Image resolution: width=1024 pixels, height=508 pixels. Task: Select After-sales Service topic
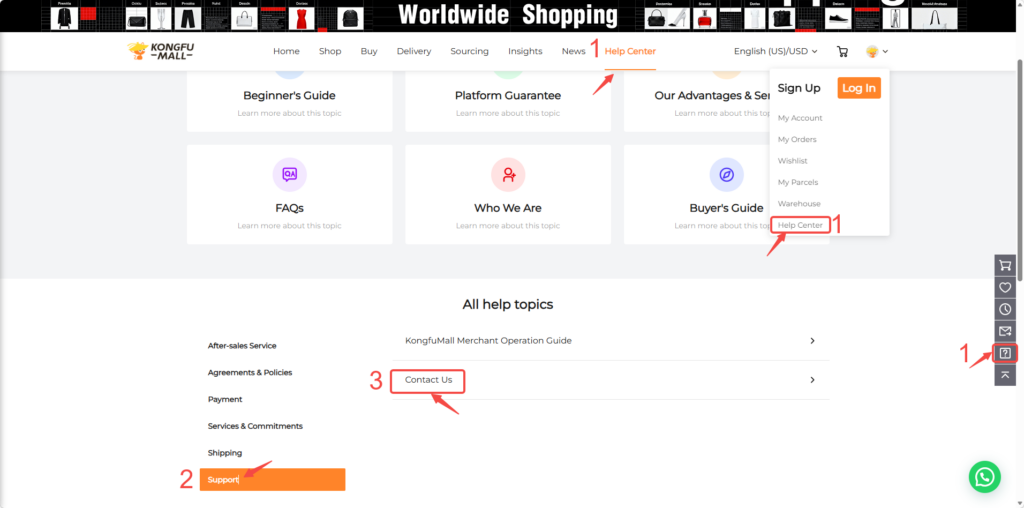click(x=242, y=345)
